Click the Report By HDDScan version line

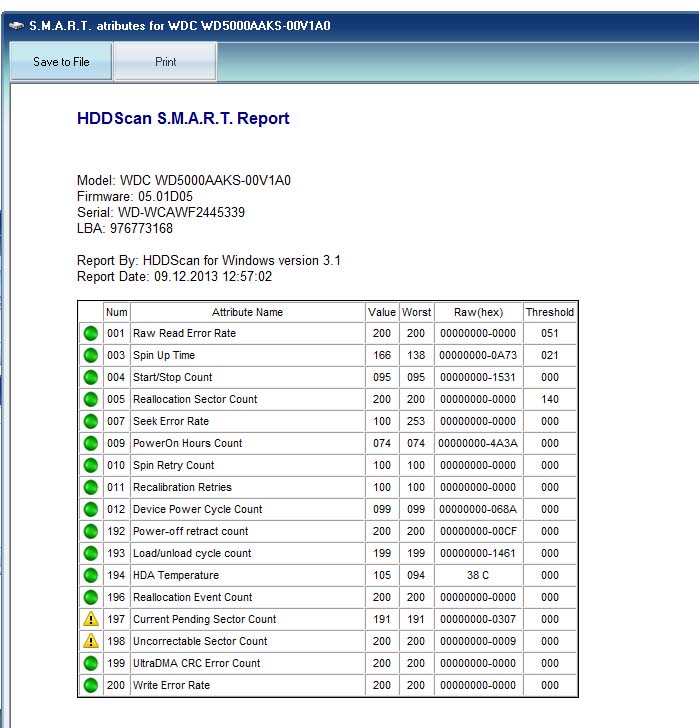[209, 260]
